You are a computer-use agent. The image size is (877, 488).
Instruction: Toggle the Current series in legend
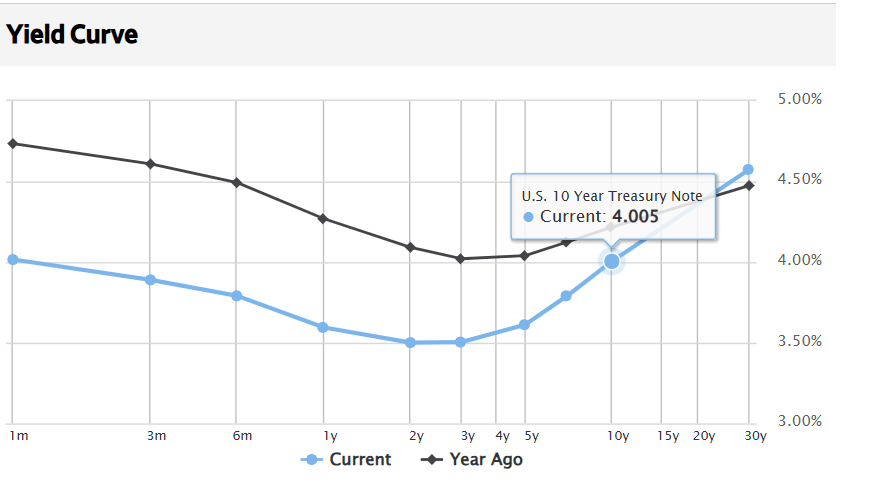point(346,460)
